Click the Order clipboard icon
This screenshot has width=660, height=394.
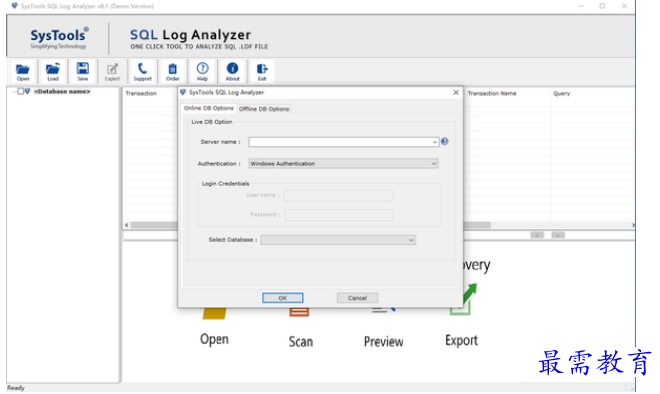(x=173, y=71)
